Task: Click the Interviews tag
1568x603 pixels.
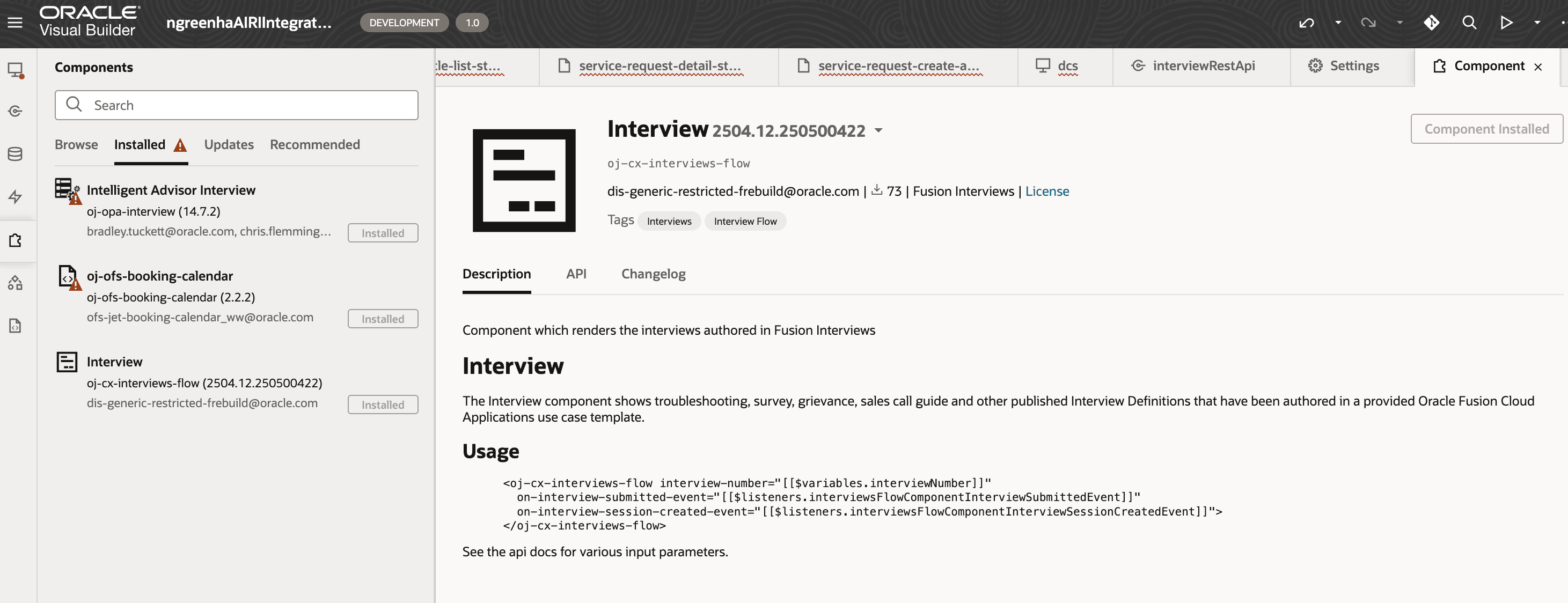Action: (669, 222)
